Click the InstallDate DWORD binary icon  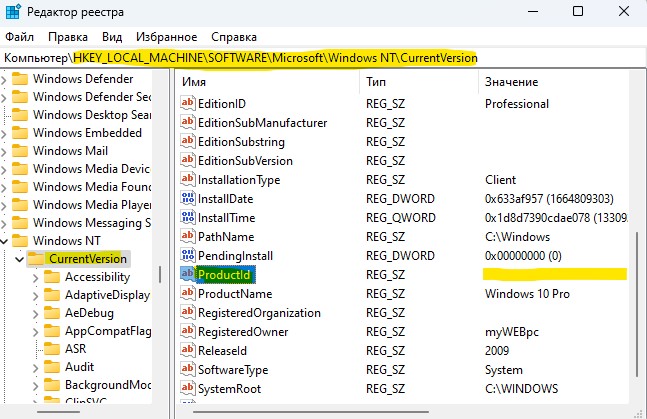point(188,198)
